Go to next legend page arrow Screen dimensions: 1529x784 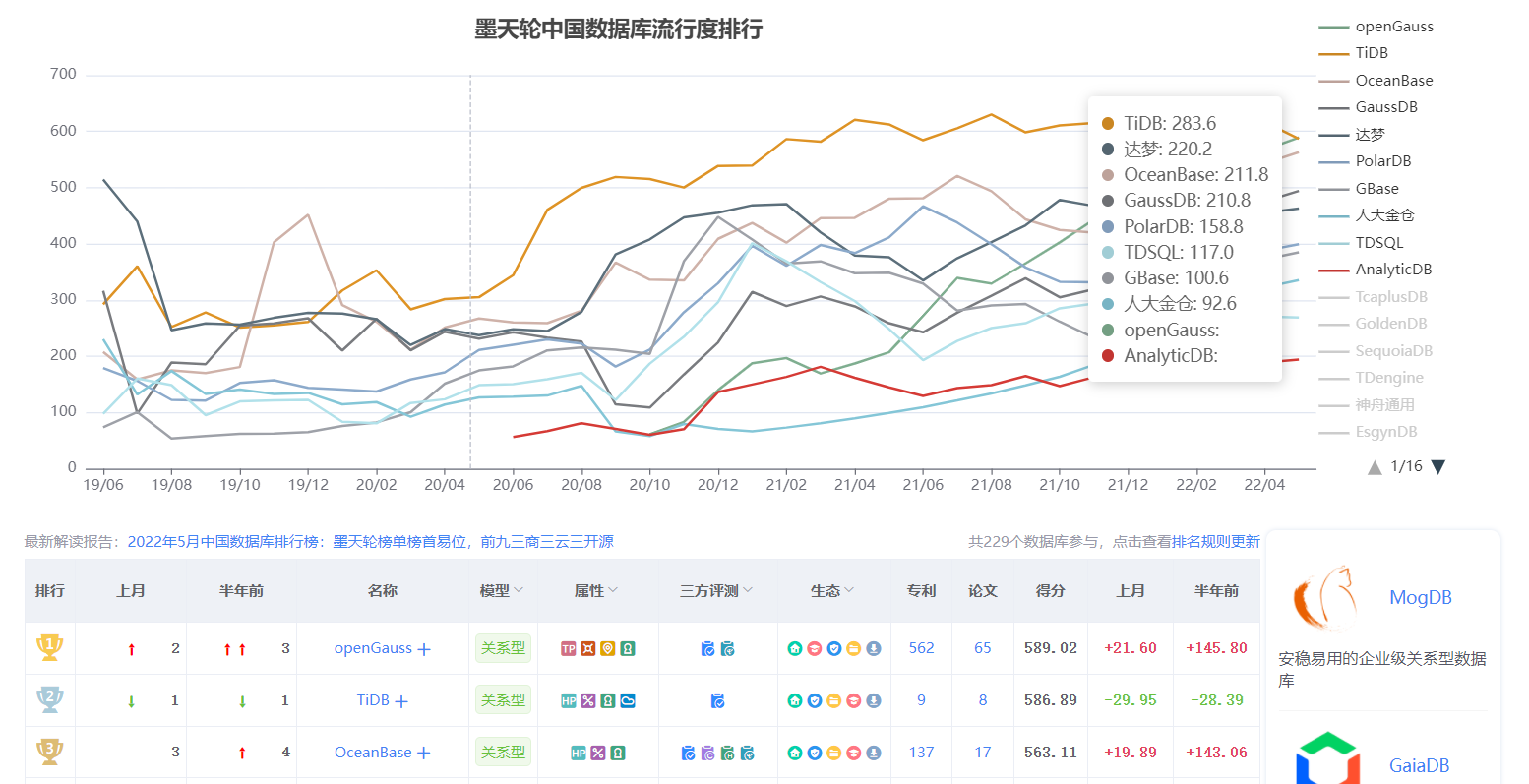click(1438, 467)
